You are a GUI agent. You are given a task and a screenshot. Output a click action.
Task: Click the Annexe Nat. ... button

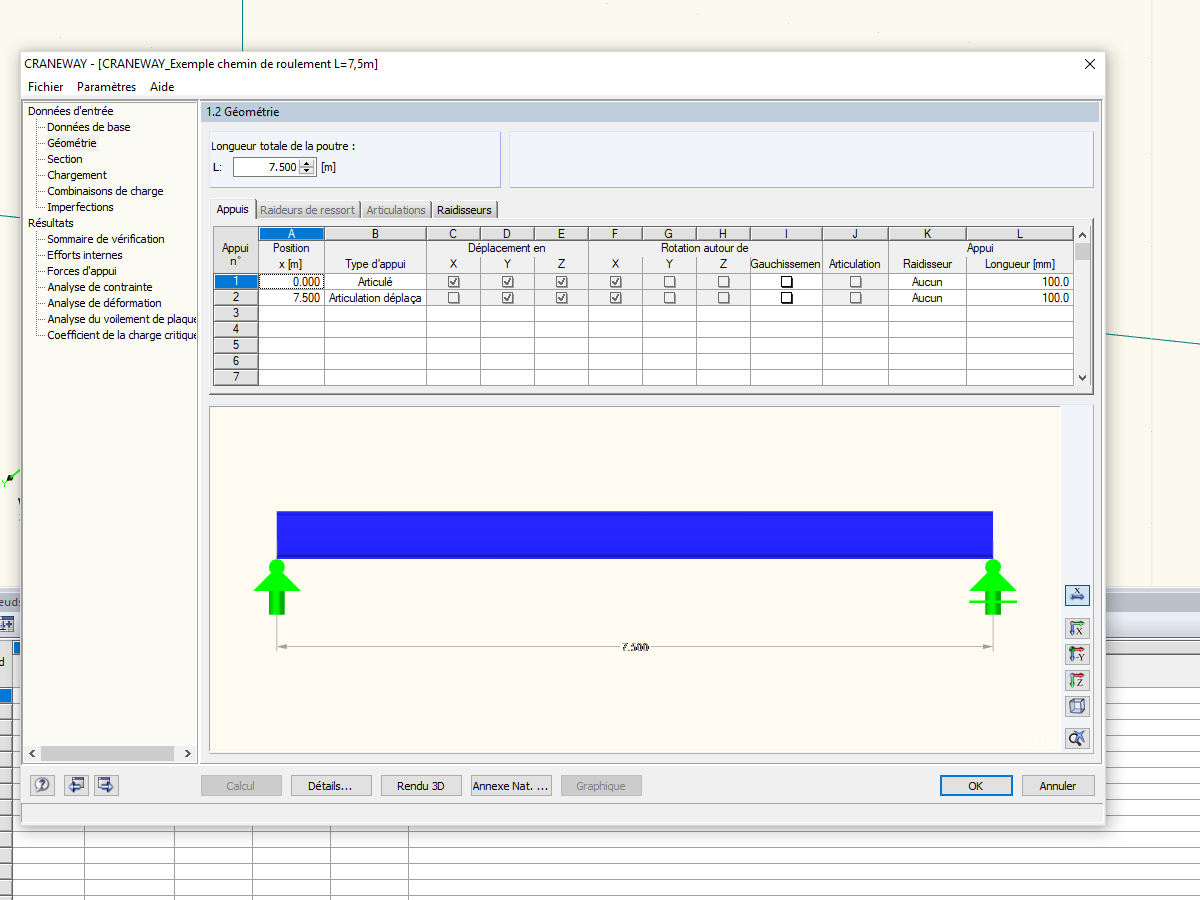click(x=511, y=786)
